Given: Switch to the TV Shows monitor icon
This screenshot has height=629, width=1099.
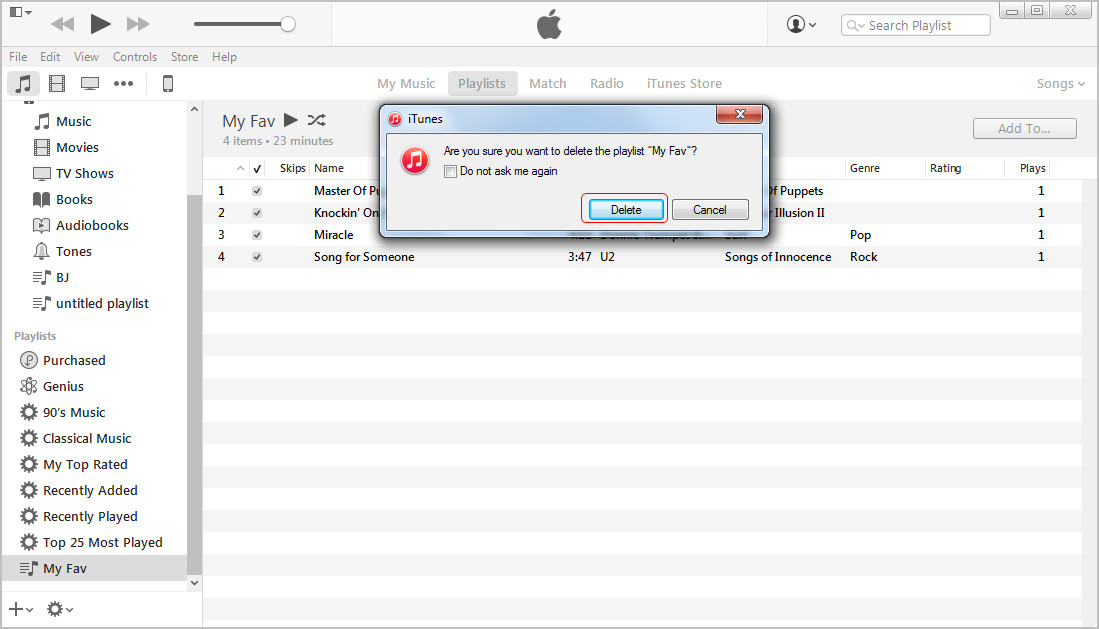Looking at the screenshot, I should (x=90, y=83).
